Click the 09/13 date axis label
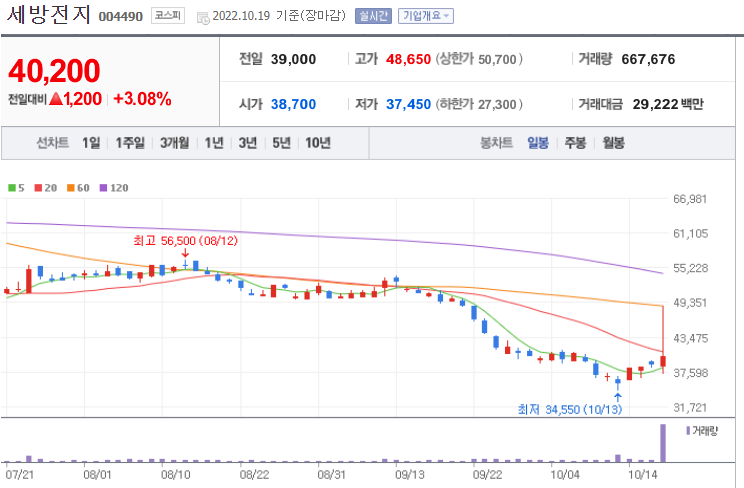 [x=409, y=475]
